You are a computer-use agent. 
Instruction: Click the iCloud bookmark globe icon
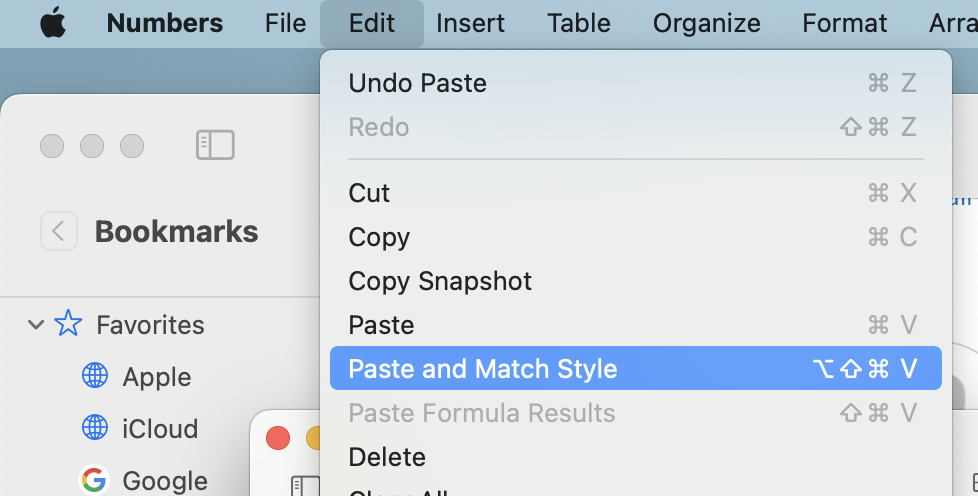[x=95, y=428]
